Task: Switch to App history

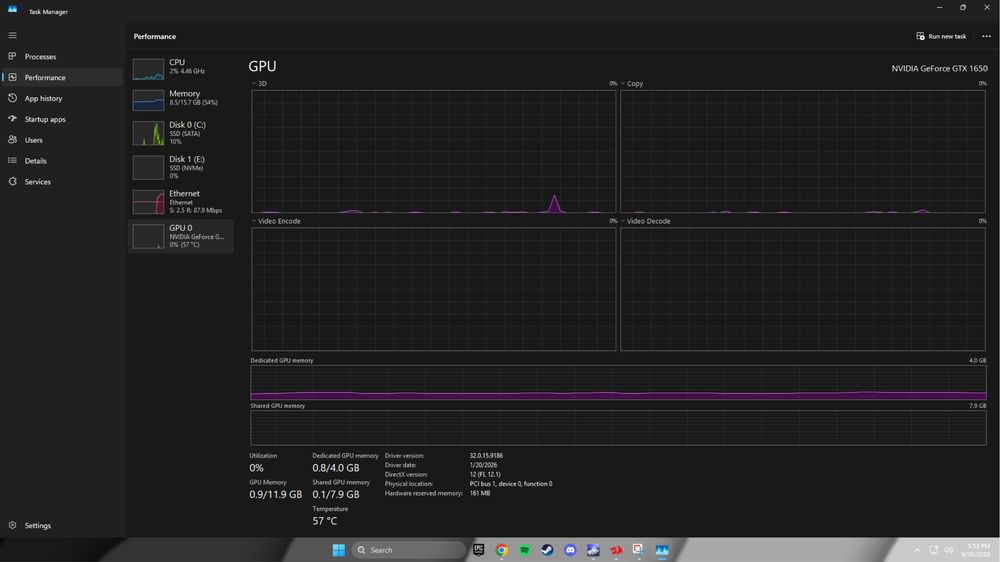Action: 62,98
